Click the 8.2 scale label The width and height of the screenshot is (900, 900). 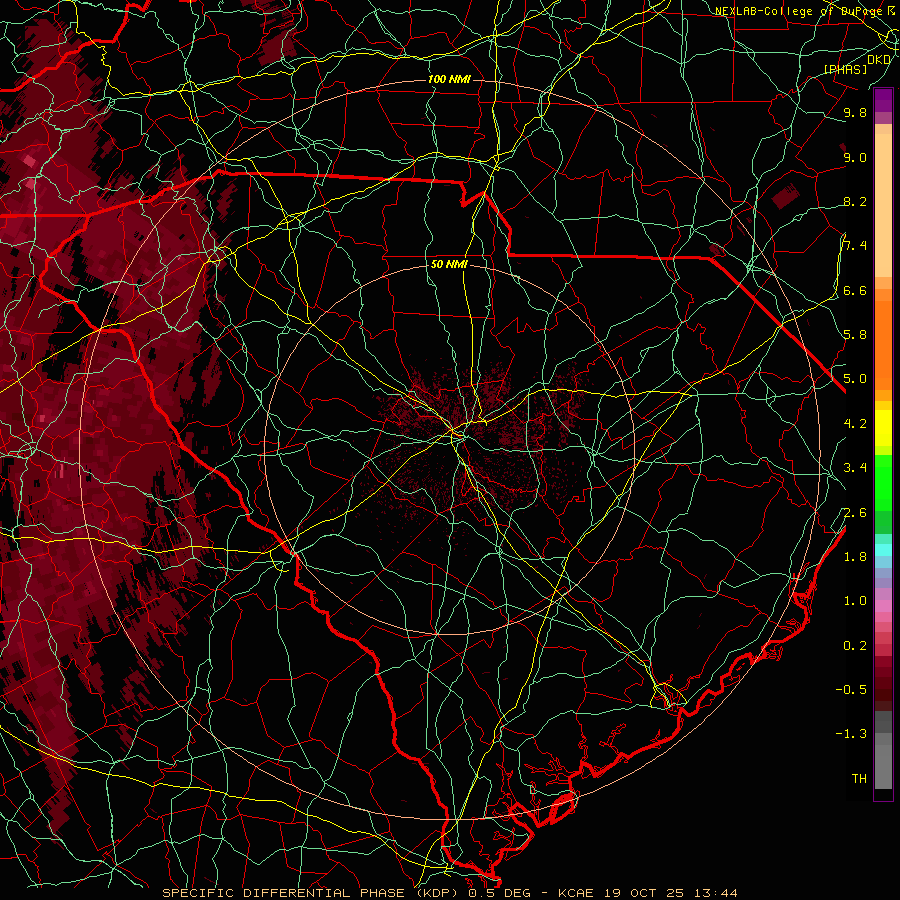click(855, 201)
